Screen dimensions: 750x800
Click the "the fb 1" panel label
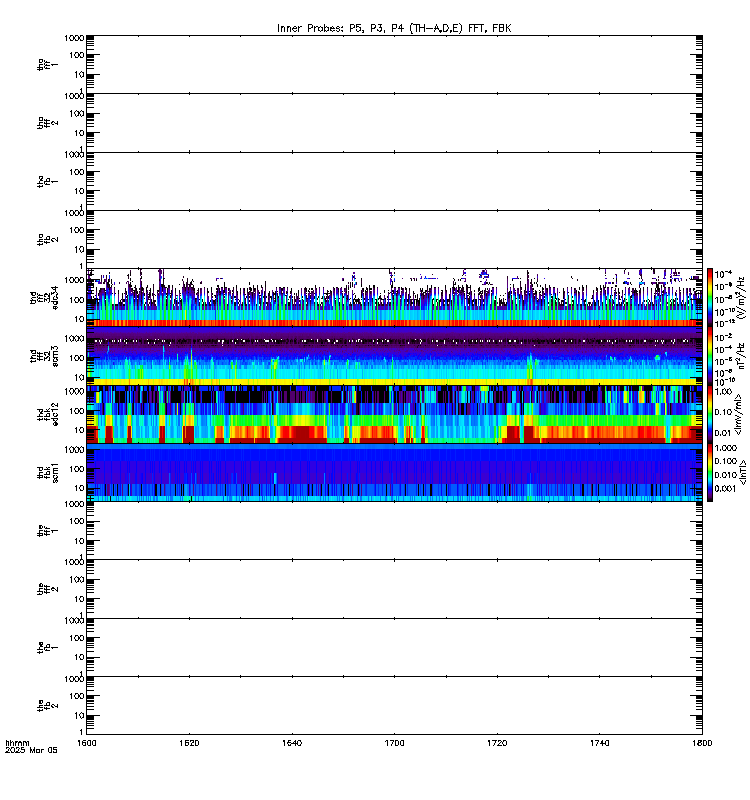pos(47,648)
